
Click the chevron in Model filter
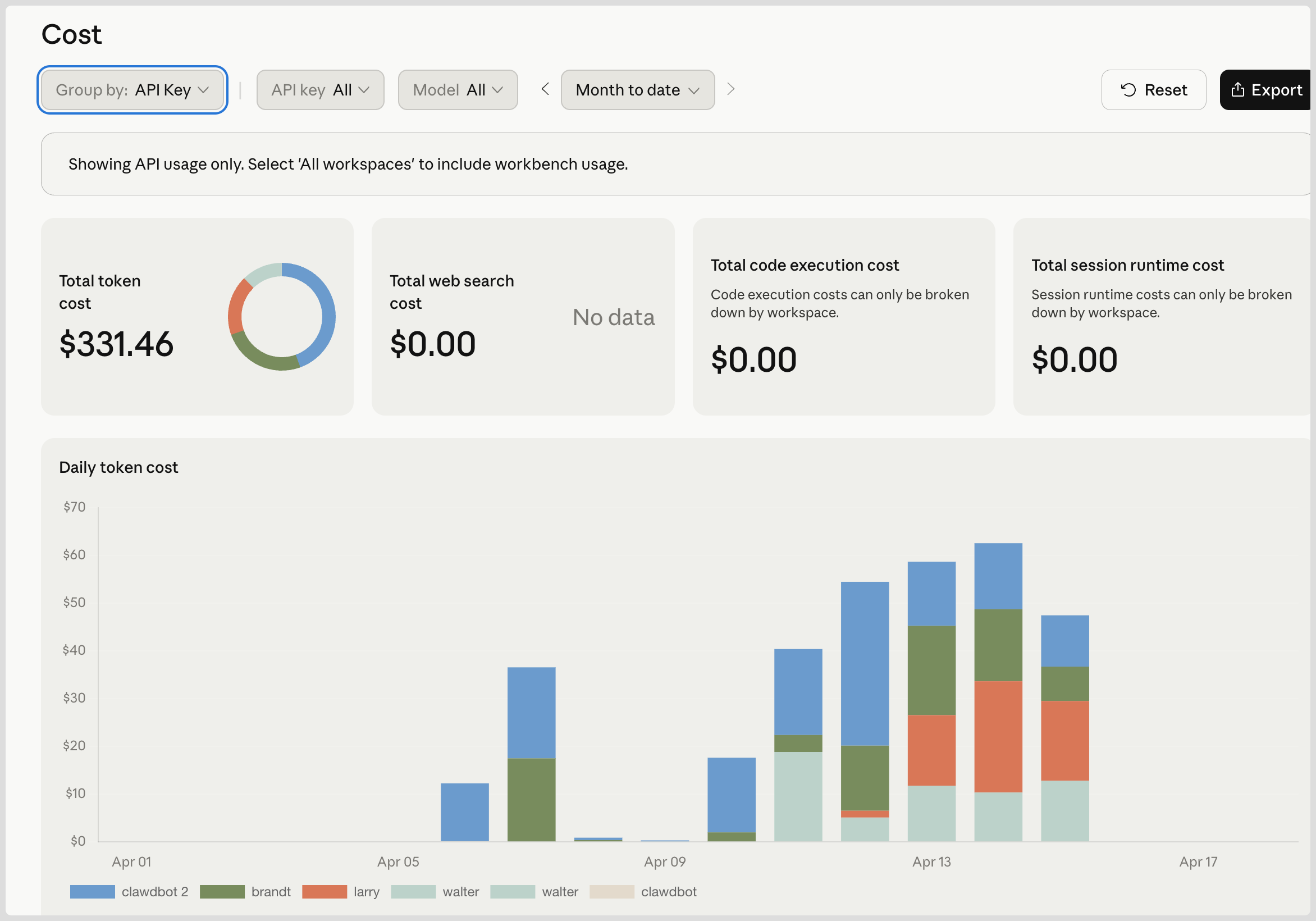(497, 90)
